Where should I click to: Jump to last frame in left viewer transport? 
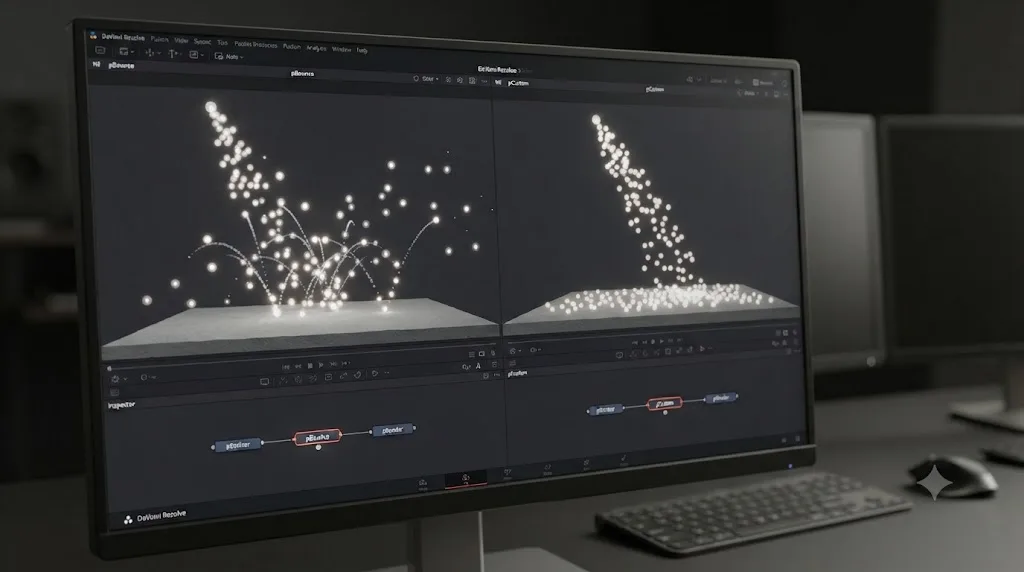[x=345, y=364]
